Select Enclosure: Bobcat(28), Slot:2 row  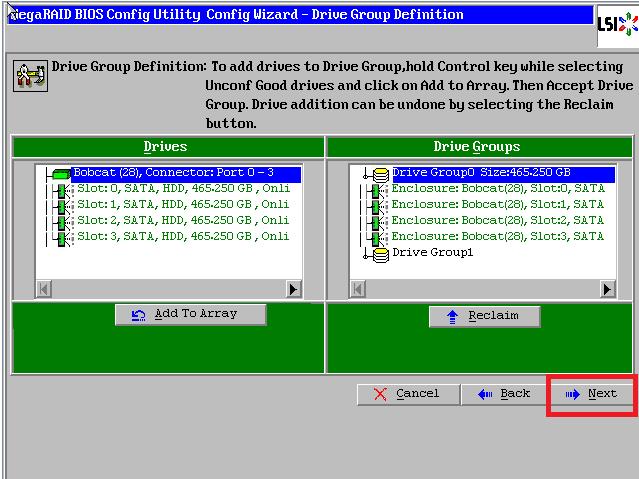(x=498, y=220)
